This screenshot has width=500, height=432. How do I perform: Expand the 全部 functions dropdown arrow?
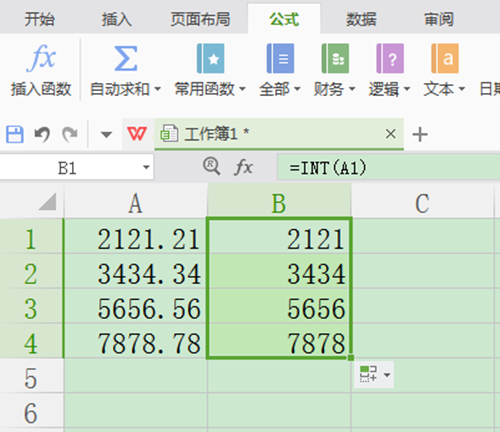(x=297, y=89)
